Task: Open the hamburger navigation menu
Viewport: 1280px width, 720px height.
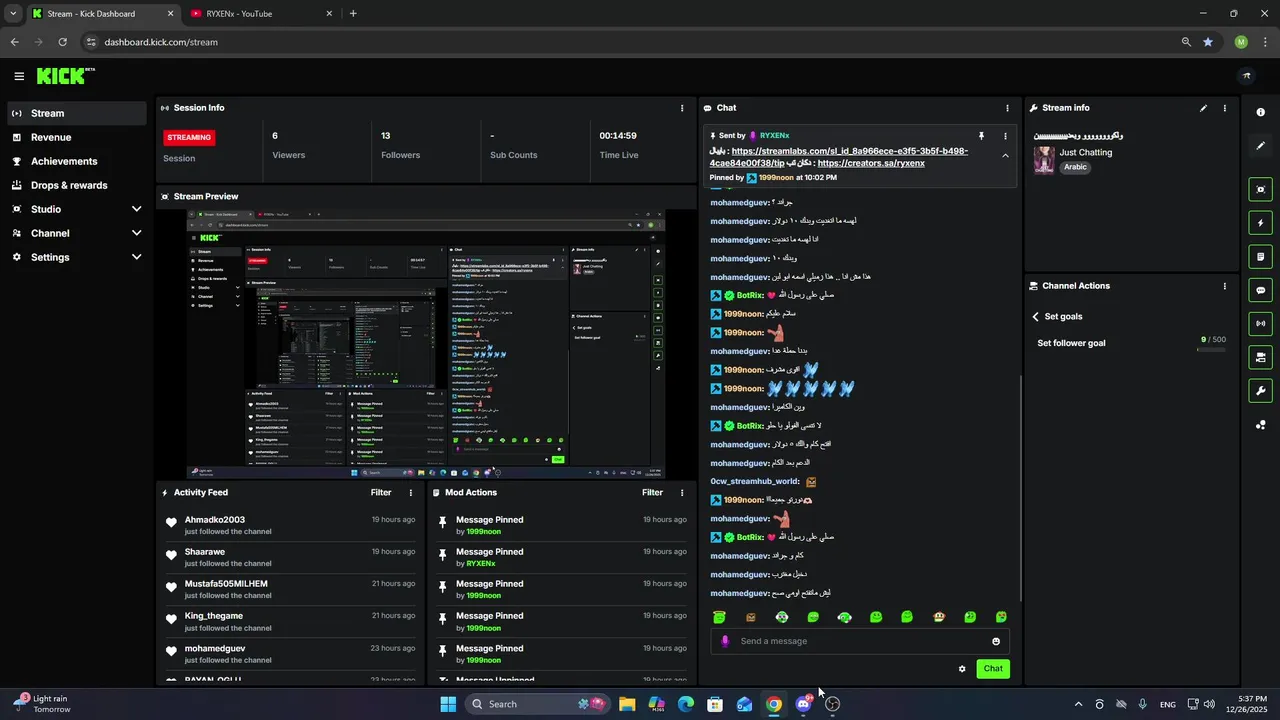Action: (19, 76)
